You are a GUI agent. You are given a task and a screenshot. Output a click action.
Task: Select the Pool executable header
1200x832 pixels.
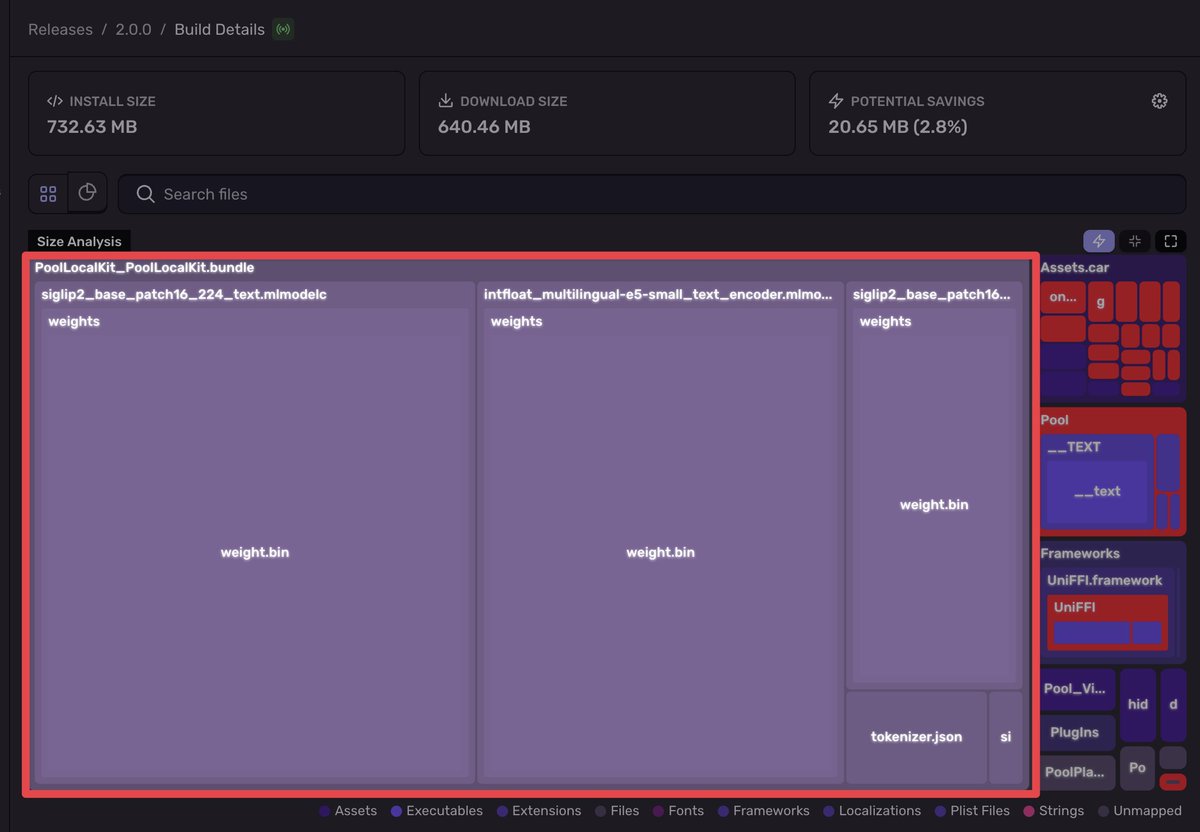click(x=1055, y=420)
